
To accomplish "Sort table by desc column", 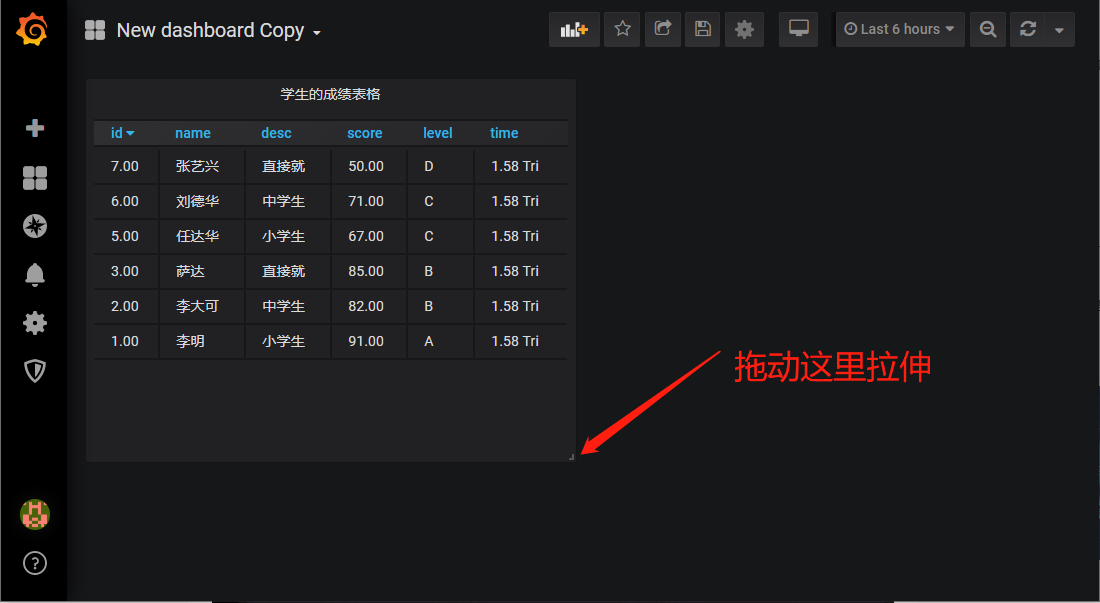I will click(276, 133).
